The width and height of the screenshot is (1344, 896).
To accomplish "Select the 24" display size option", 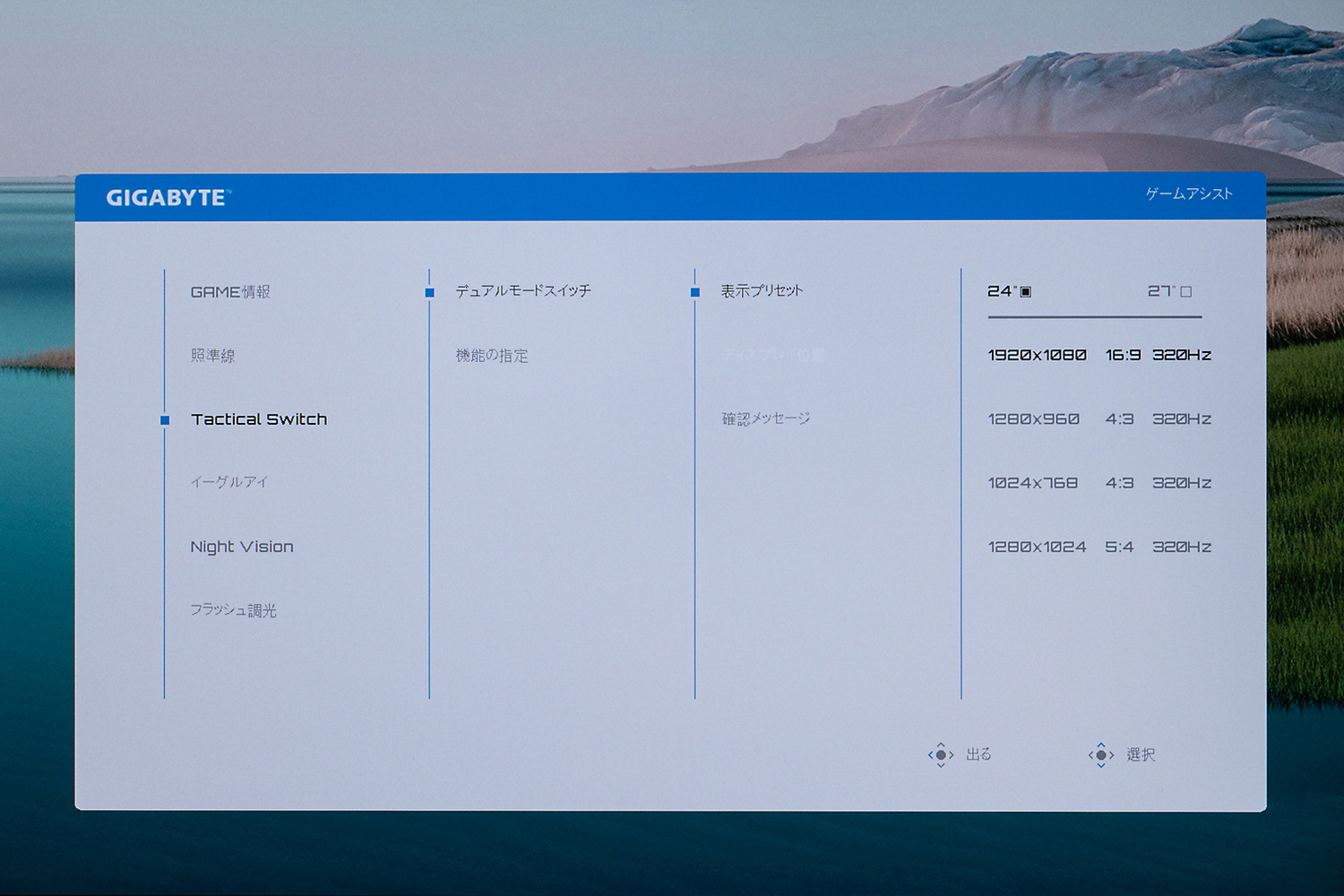I will coord(1010,291).
